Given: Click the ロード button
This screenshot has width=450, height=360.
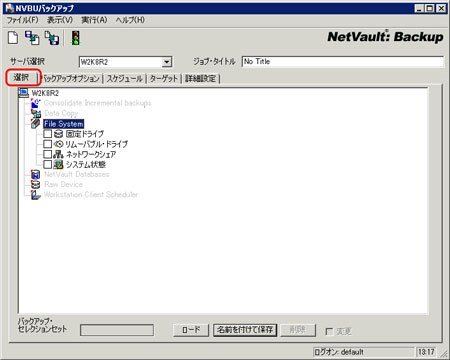Looking at the screenshot, I should [x=191, y=330].
